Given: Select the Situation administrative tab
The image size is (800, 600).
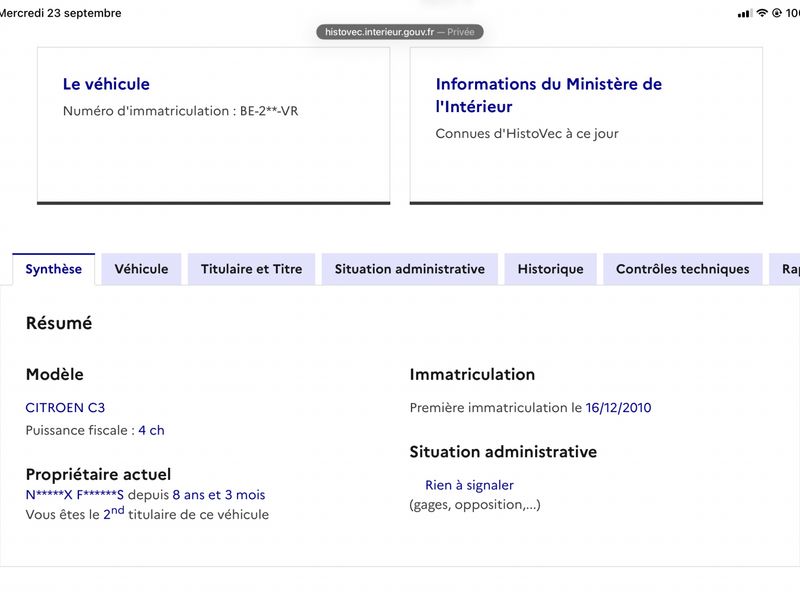Looking at the screenshot, I should pos(410,269).
